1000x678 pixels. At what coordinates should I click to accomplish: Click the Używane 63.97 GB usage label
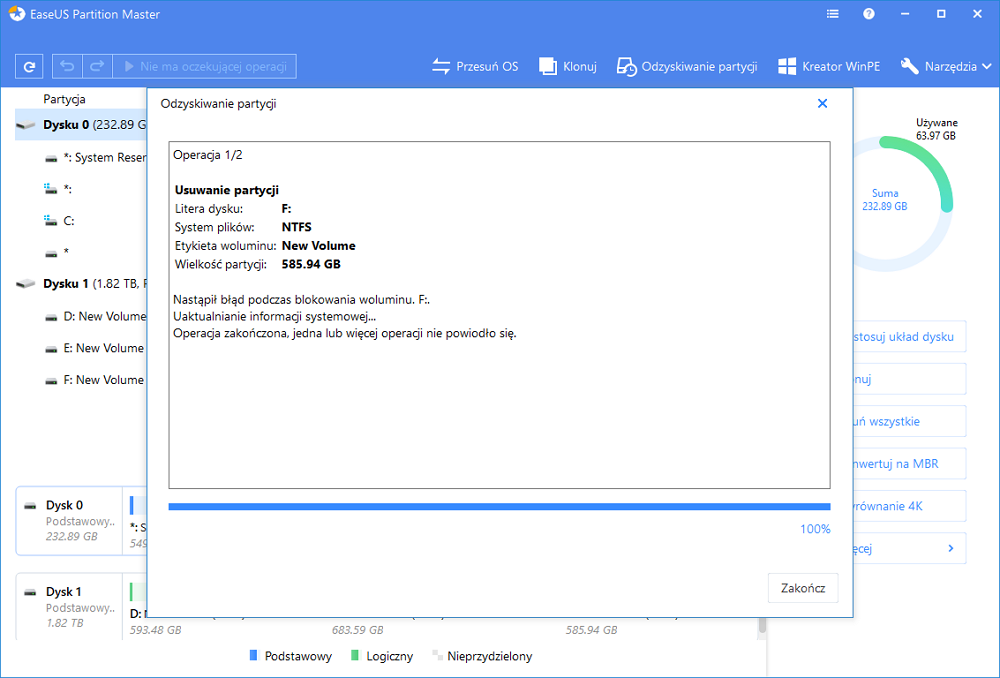click(x=936, y=129)
